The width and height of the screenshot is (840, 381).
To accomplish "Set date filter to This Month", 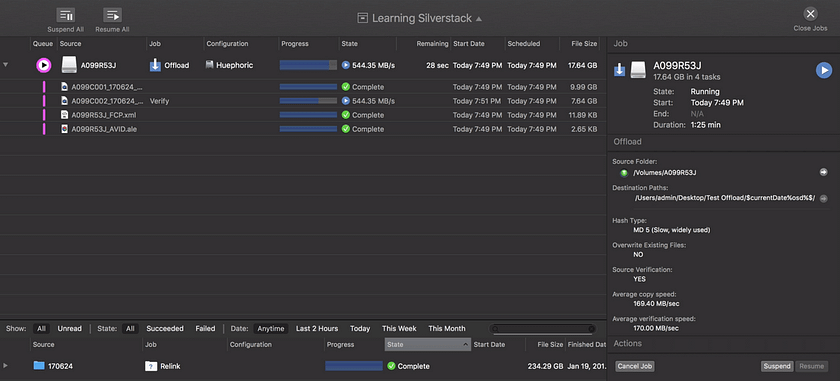I will click(447, 328).
